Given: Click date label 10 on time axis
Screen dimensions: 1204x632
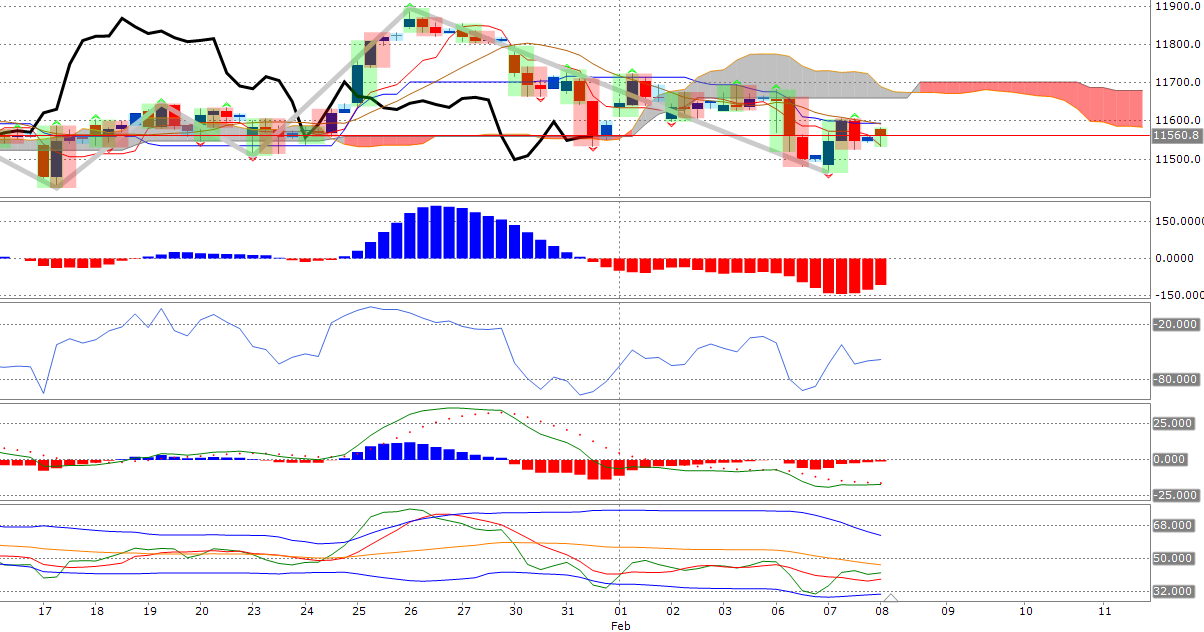Looking at the screenshot, I should coord(1026,610).
